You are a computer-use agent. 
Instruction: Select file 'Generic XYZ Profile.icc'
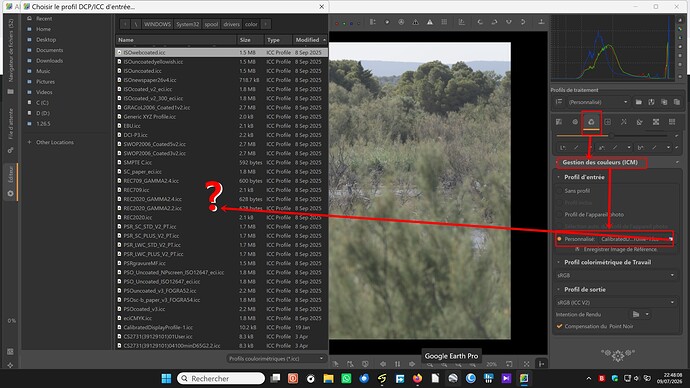pyautogui.click(x=221, y=117)
